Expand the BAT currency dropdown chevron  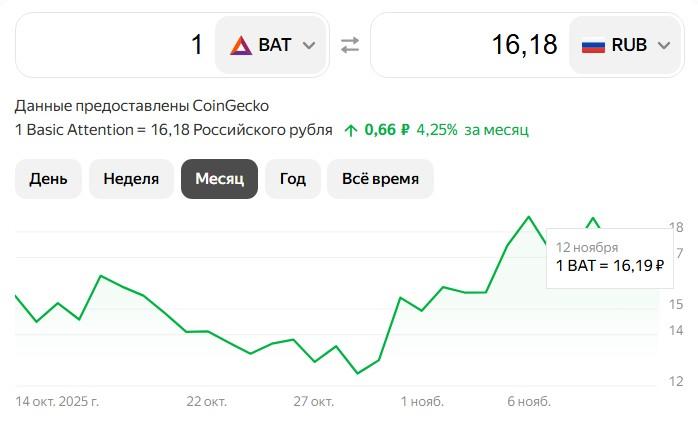point(309,45)
